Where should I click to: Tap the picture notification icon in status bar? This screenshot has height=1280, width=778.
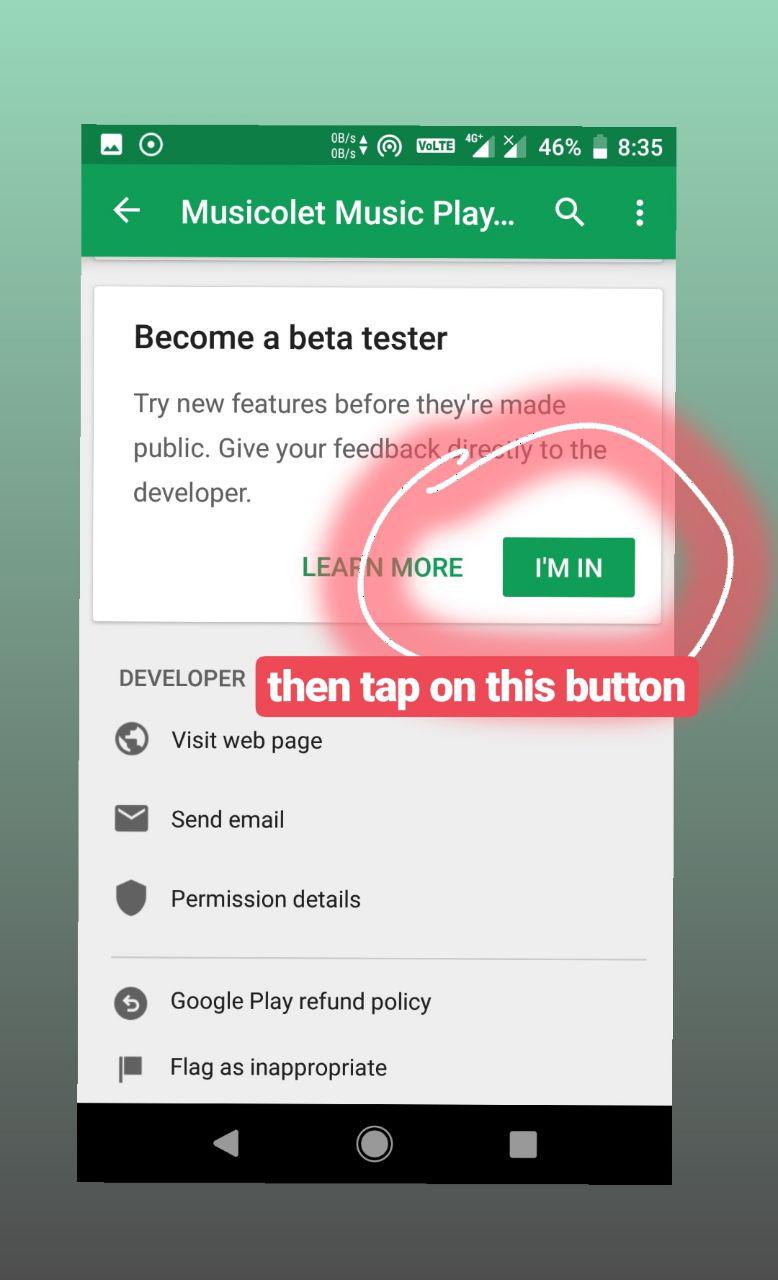tap(111, 145)
